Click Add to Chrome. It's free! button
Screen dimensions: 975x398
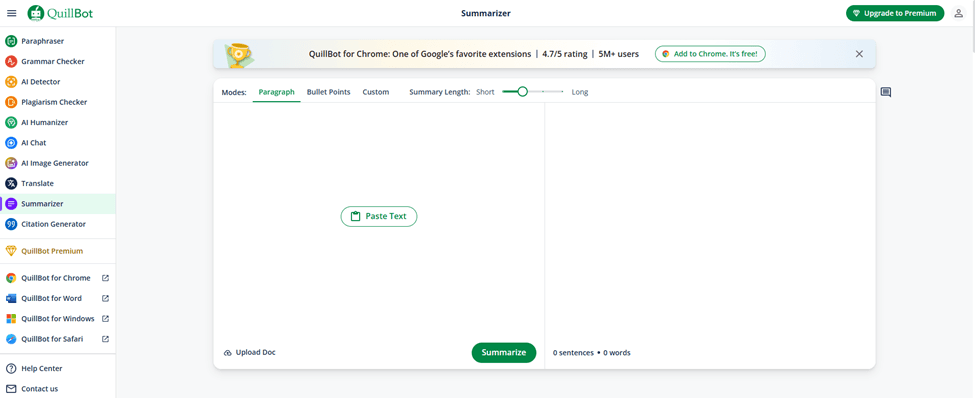710,54
